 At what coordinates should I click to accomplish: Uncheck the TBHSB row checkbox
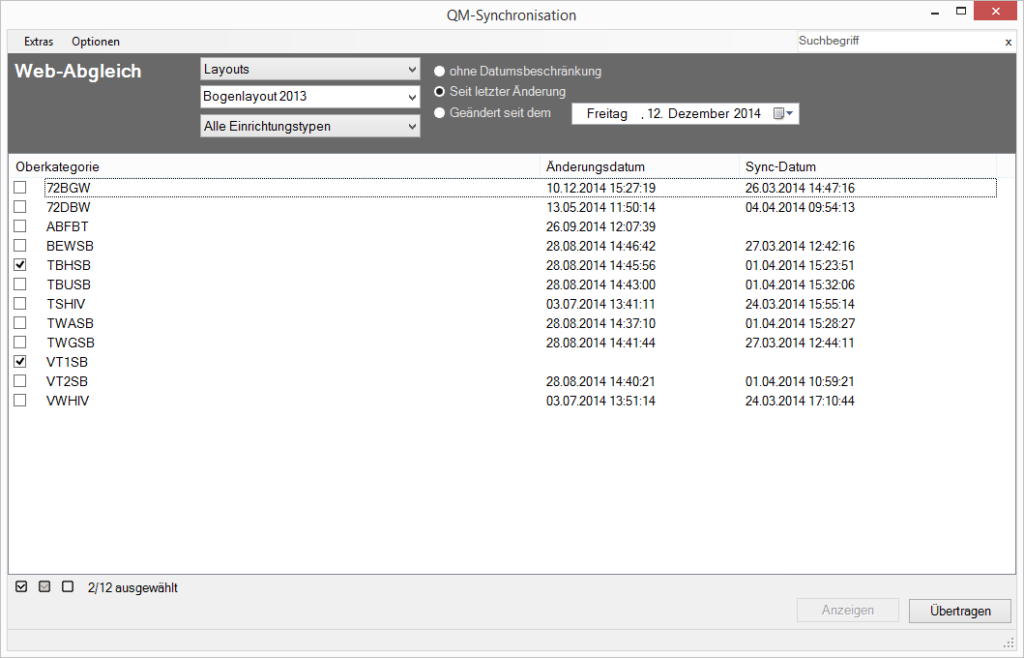[x=20, y=265]
